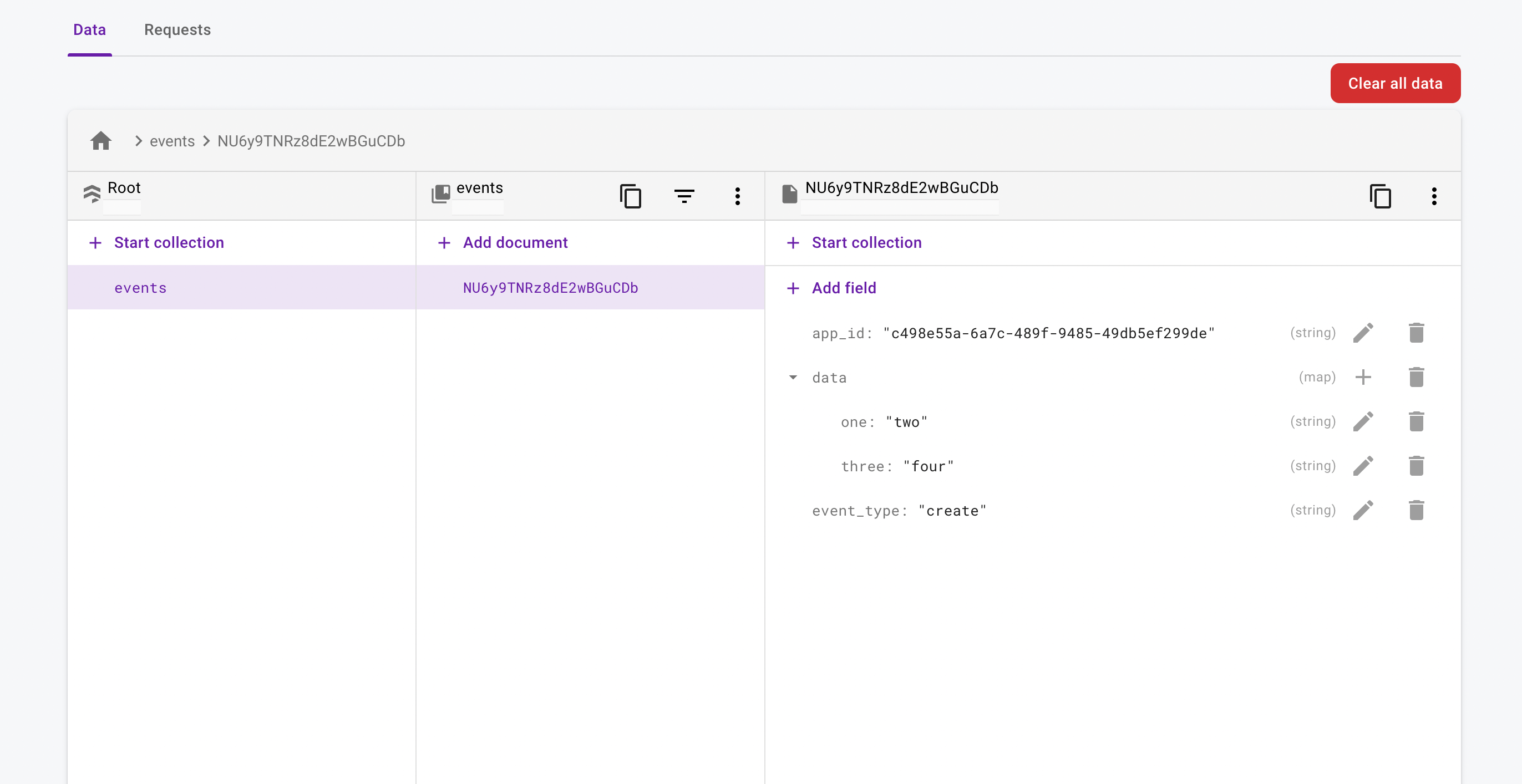1522x784 pixels.
Task: Open the filter for the events collection
Action: 684,196
